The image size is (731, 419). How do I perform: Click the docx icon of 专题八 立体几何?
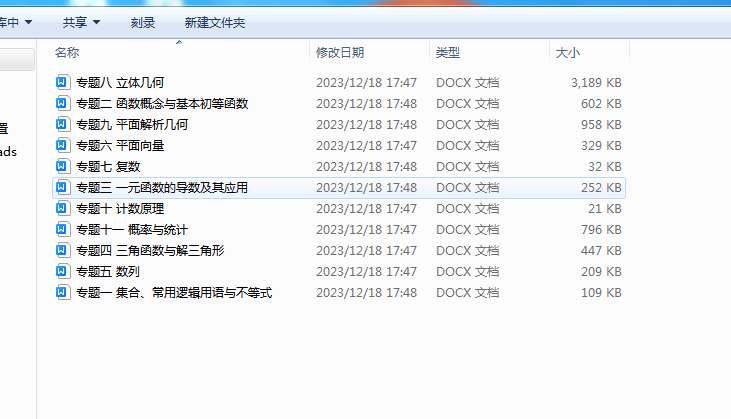62,82
